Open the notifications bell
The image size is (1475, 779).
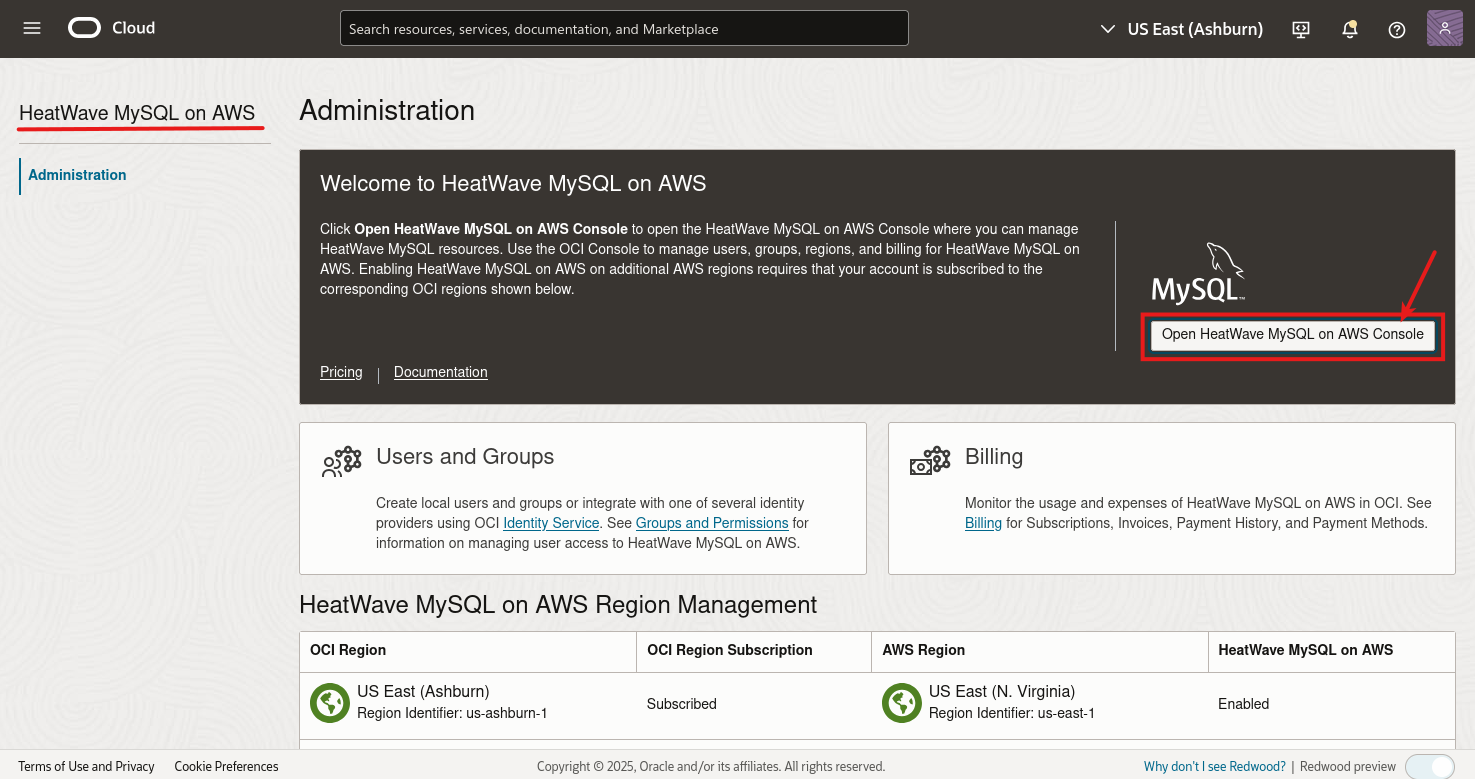1349,29
